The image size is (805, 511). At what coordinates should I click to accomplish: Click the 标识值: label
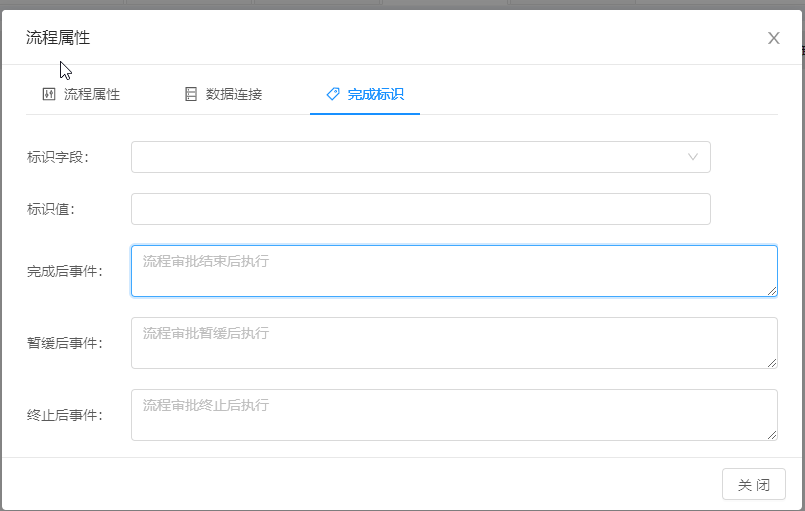pyautogui.click(x=51, y=209)
